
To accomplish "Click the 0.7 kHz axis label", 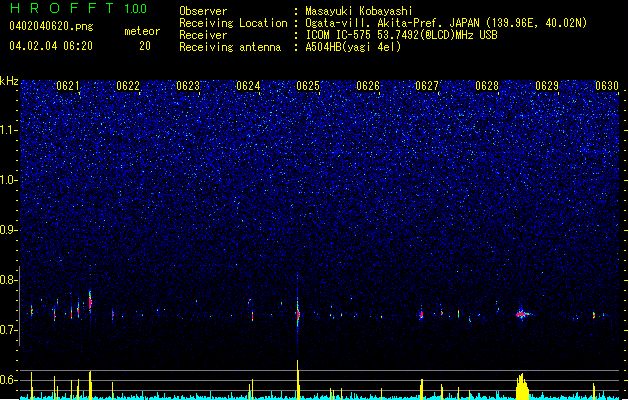I will [x=8, y=330].
